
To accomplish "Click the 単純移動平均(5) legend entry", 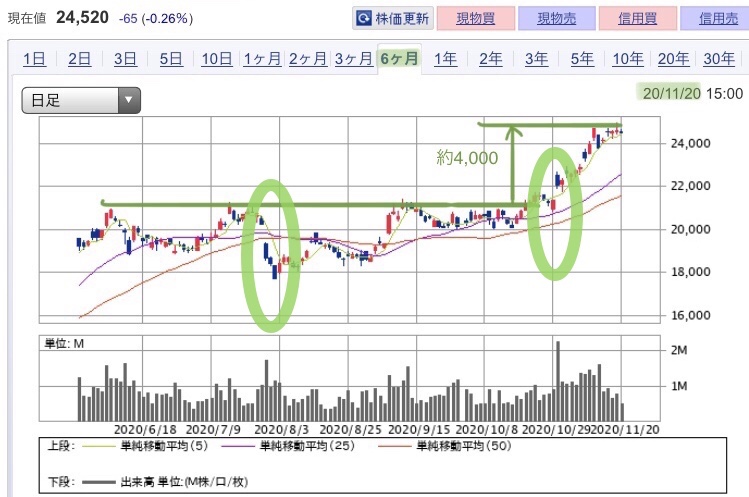I will point(145,446).
